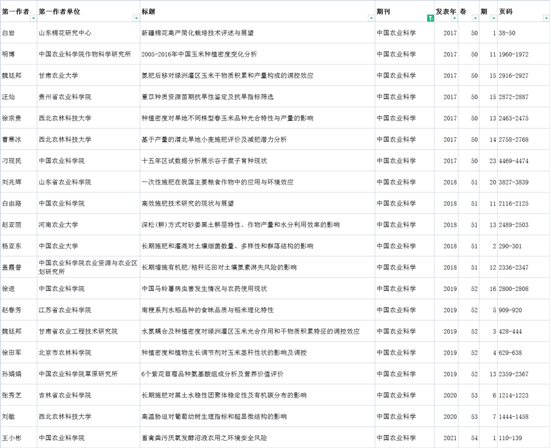The image size is (550, 448).
Task: Select the 第一作者 header cell
Action: (19, 12)
